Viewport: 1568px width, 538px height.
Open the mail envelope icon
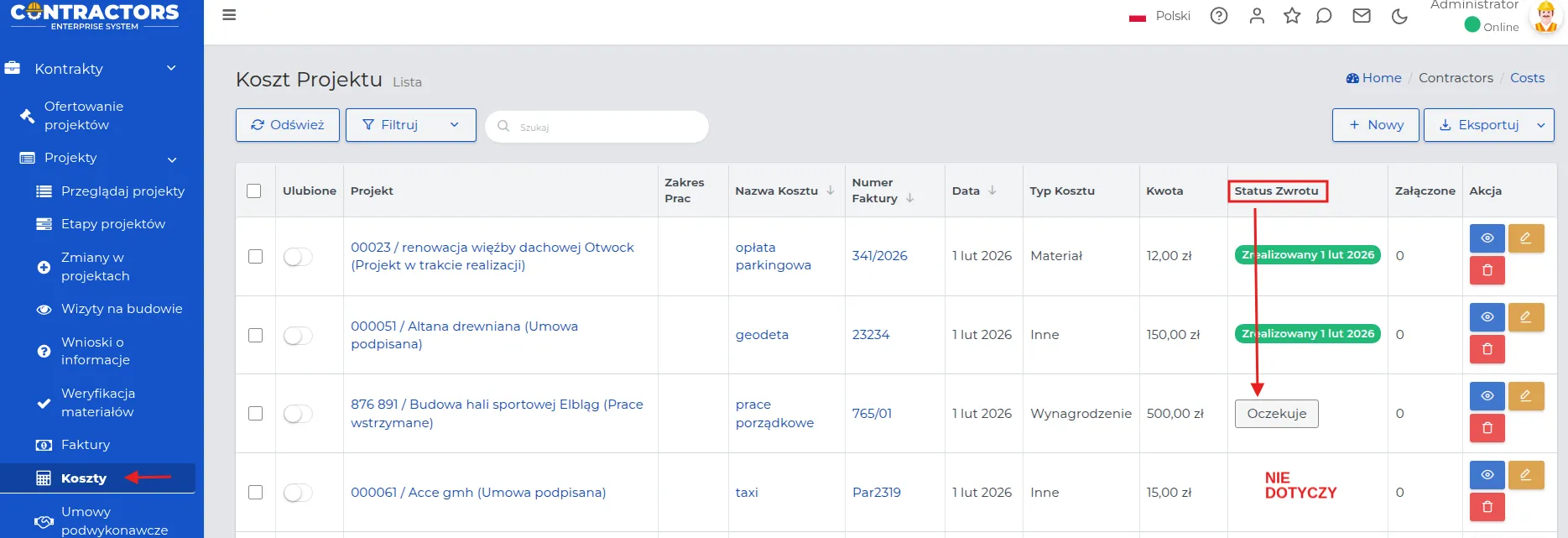point(1362,16)
